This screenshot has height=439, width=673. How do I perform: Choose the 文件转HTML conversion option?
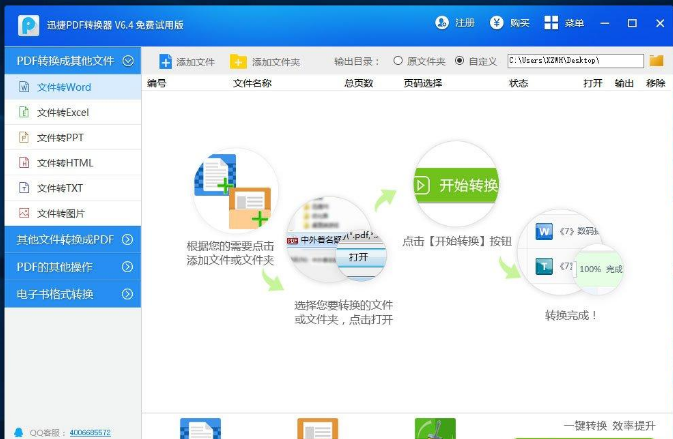65,163
